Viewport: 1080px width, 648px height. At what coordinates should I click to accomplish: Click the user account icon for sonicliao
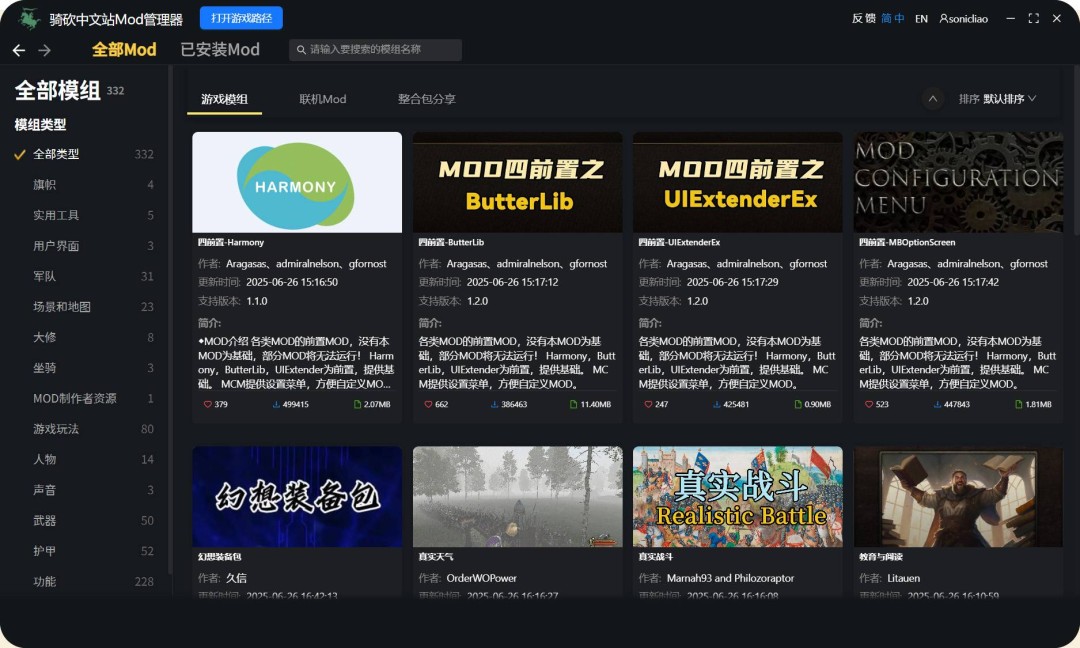coord(944,17)
